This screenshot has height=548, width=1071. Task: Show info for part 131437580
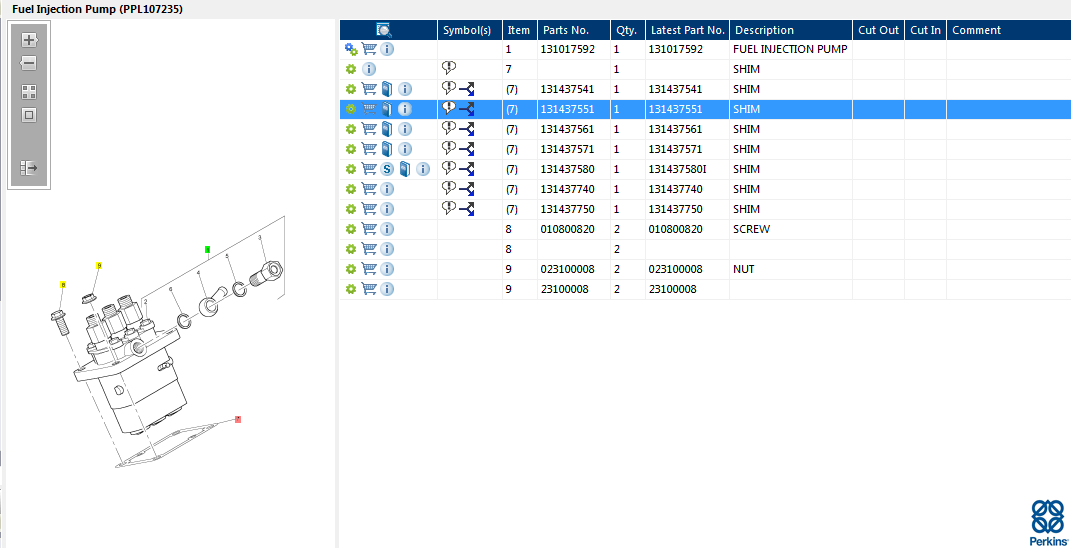(423, 169)
